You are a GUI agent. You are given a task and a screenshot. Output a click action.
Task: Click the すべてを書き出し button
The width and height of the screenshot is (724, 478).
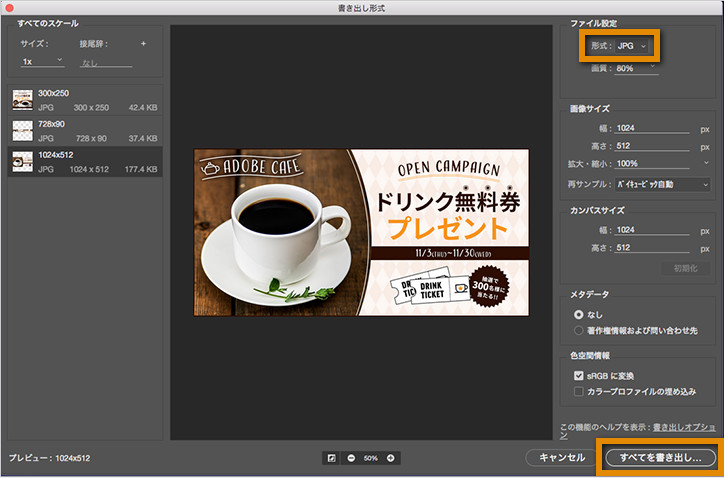click(x=660, y=458)
